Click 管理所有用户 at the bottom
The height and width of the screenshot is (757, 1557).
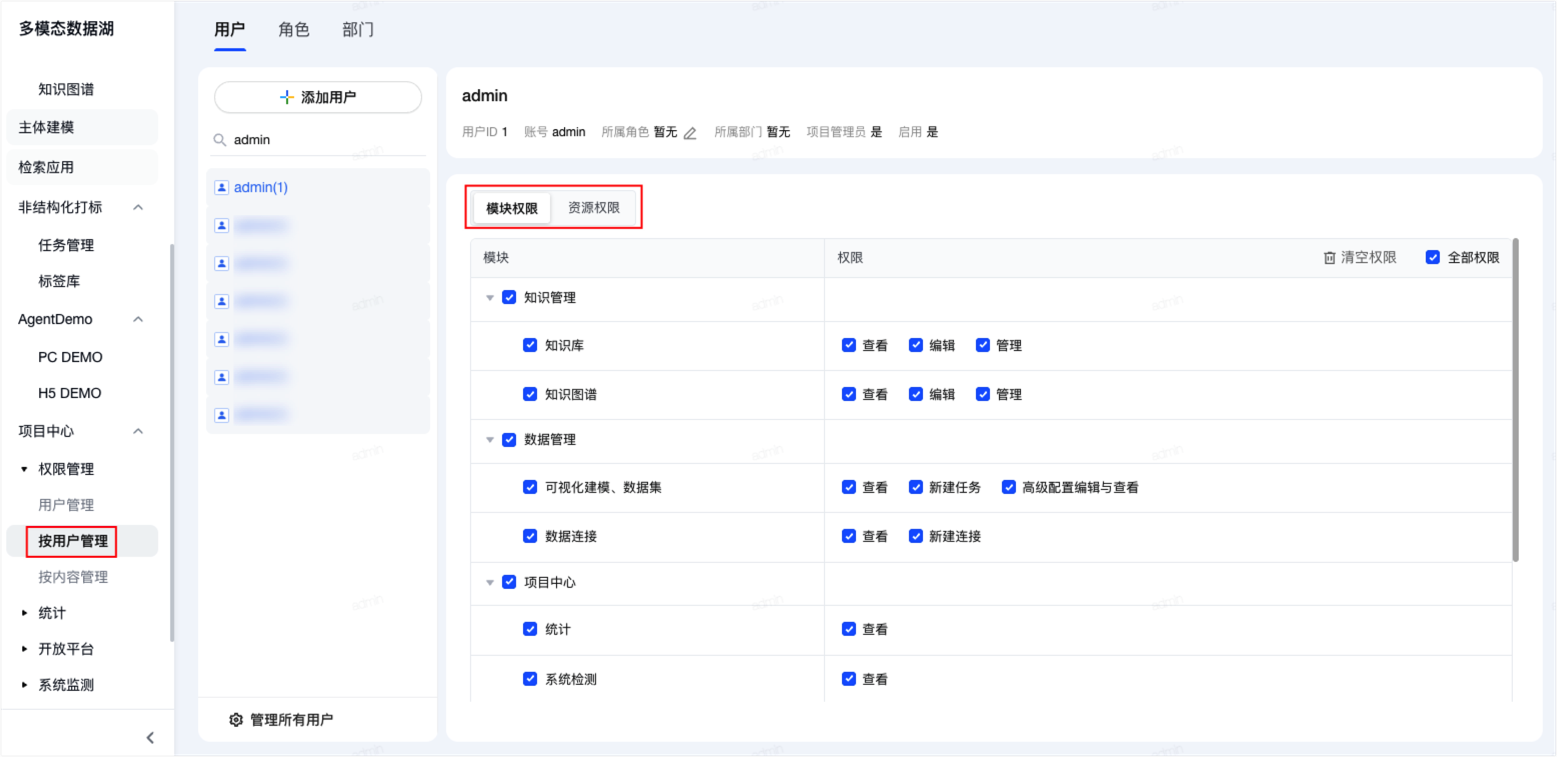click(281, 720)
